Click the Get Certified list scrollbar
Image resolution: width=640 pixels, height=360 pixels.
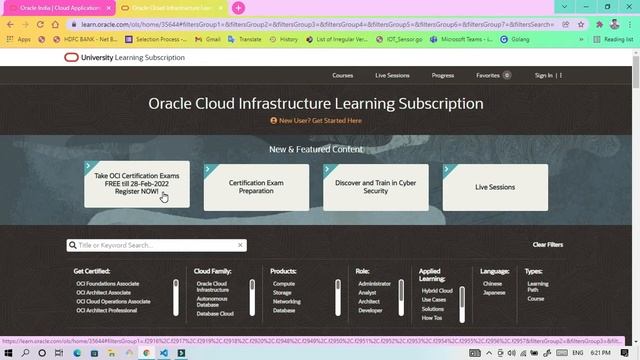pyautogui.click(x=176, y=298)
